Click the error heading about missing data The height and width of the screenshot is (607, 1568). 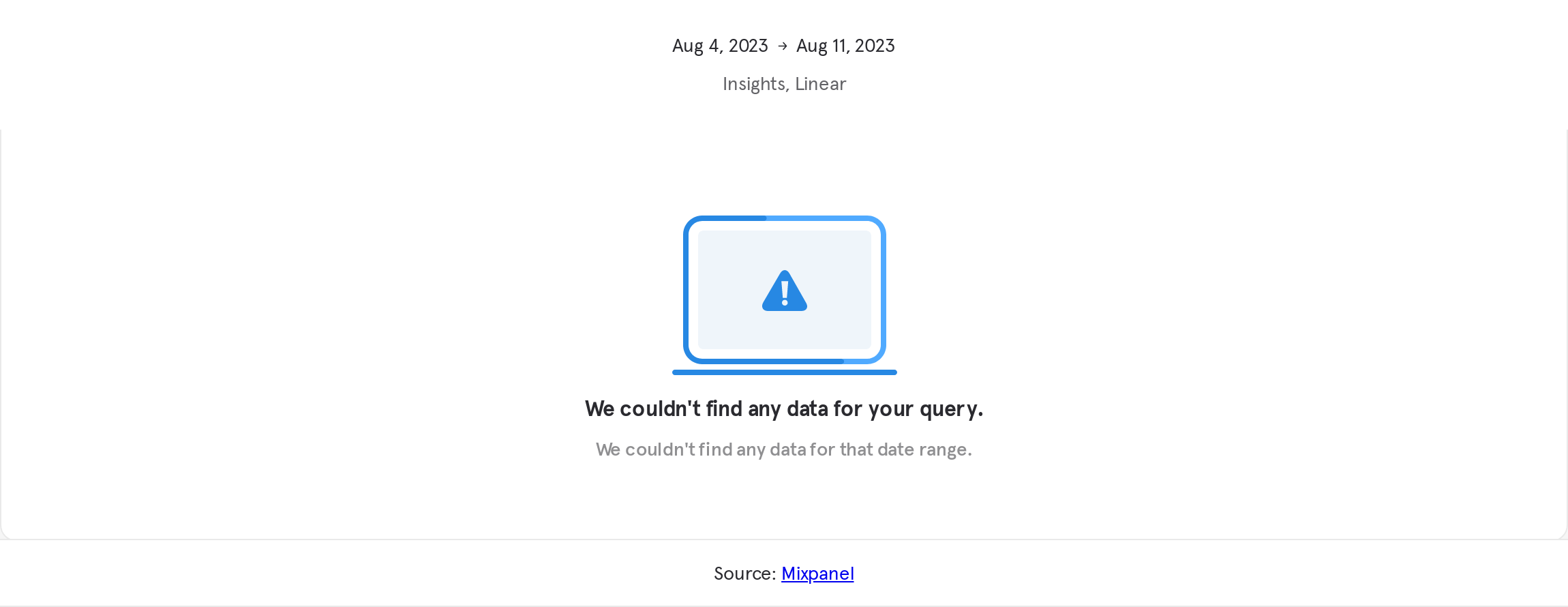[784, 409]
